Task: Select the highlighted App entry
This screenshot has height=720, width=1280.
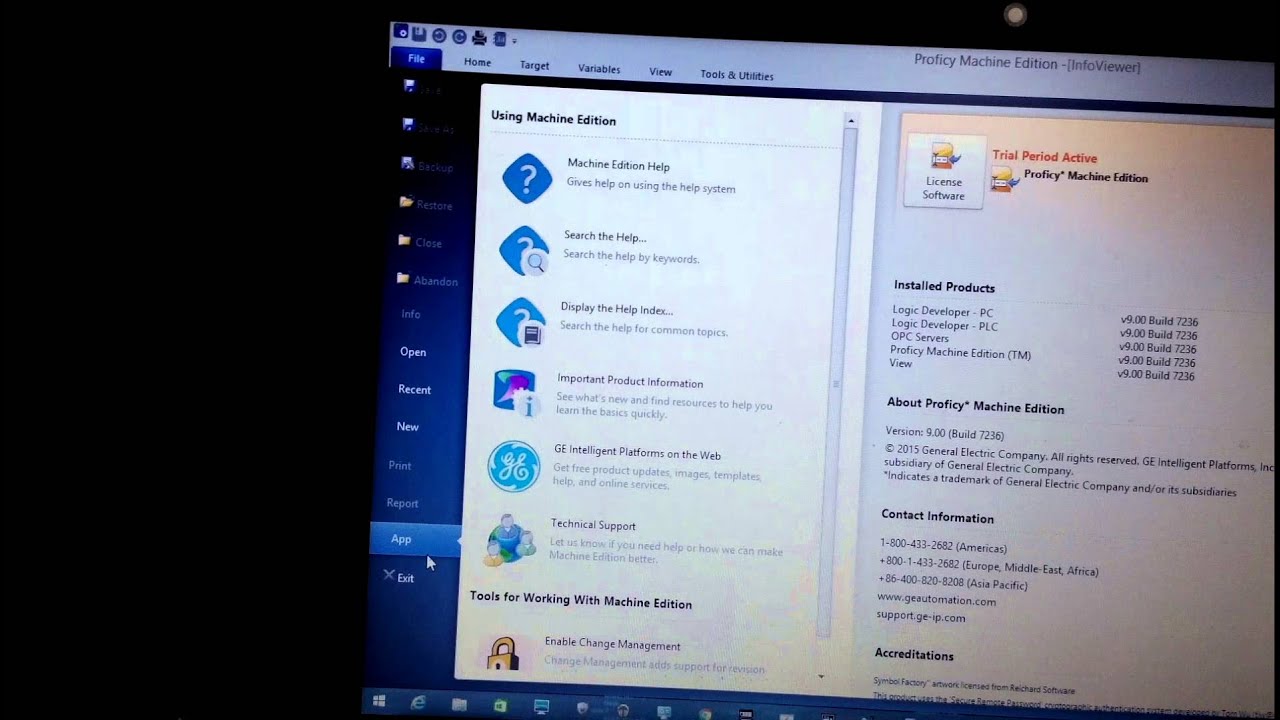Action: (415, 539)
